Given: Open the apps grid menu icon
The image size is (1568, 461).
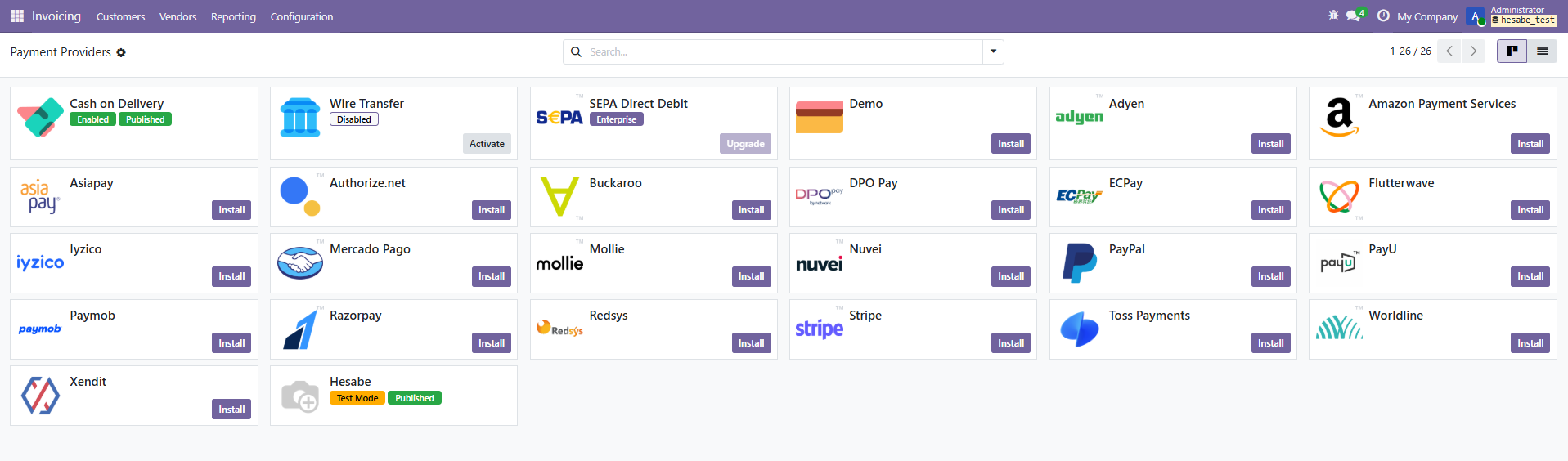Looking at the screenshot, I should coord(17,16).
